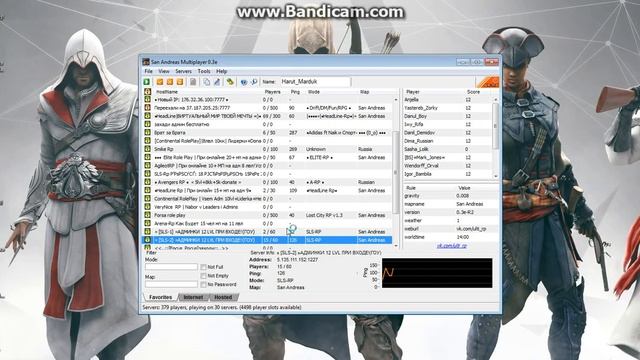Click the status bar servers and players summary
The image size is (640, 360).
(x=222, y=307)
